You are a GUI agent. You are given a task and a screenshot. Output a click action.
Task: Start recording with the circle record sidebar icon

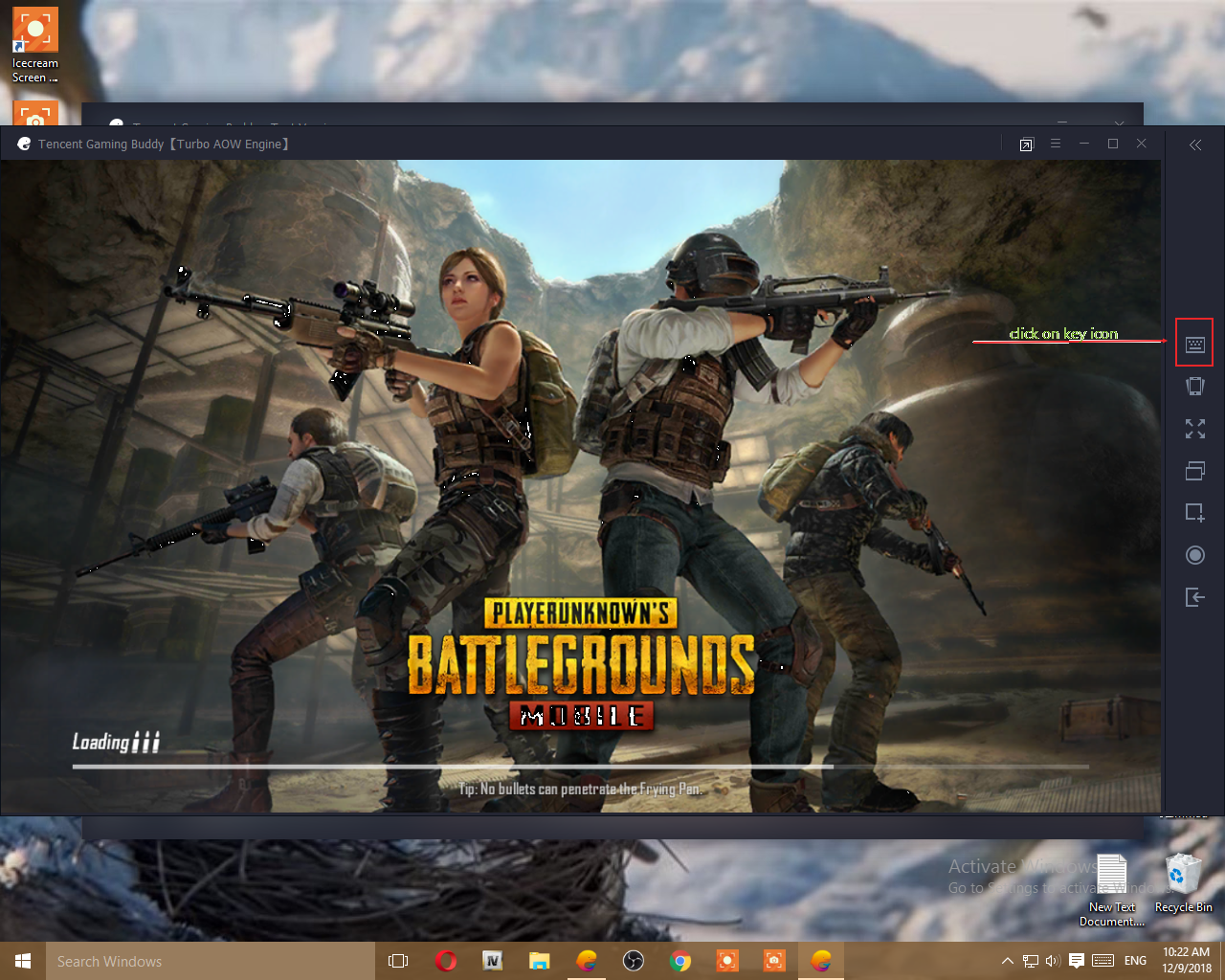point(1194,555)
